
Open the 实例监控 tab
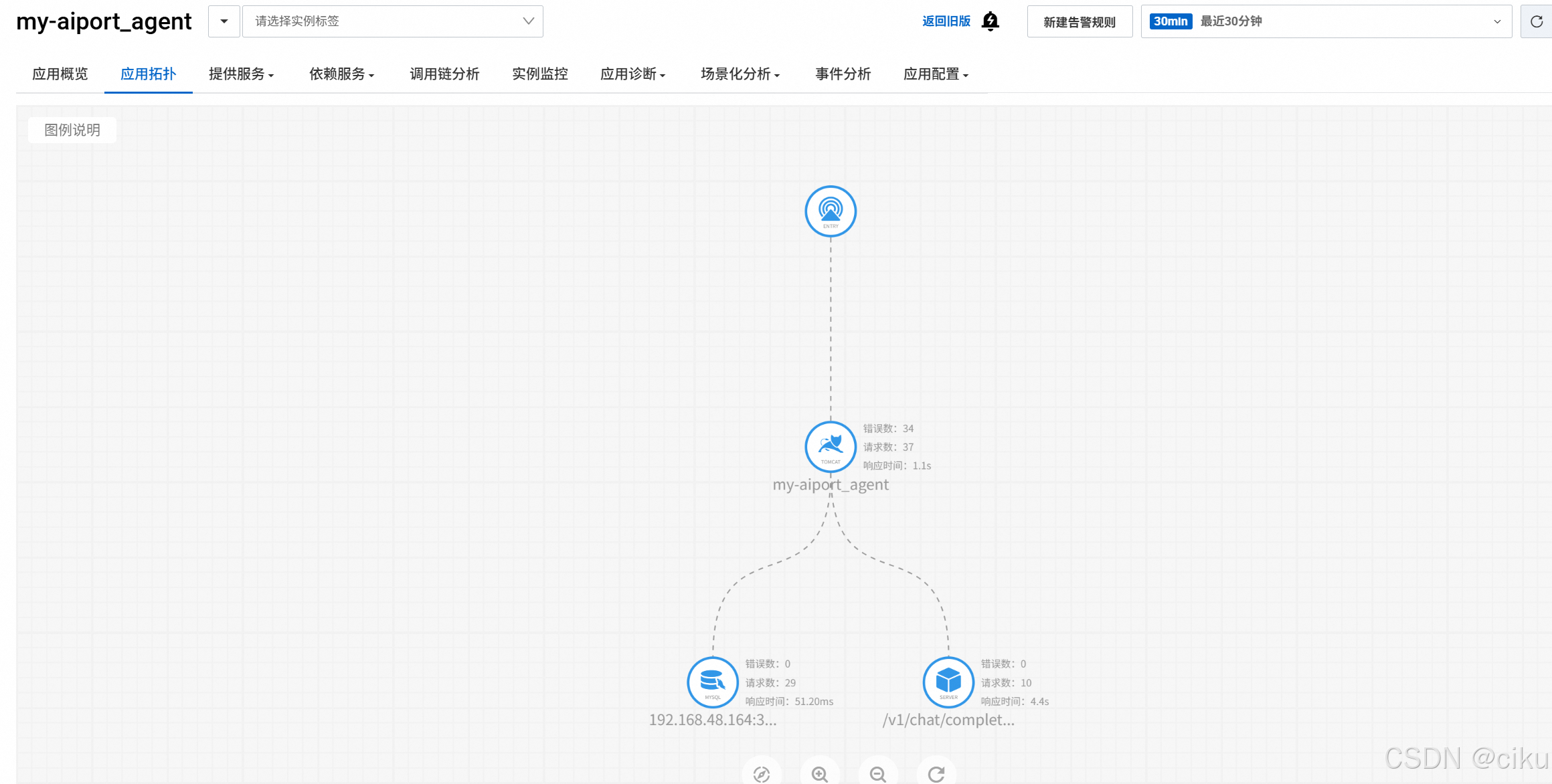click(540, 74)
